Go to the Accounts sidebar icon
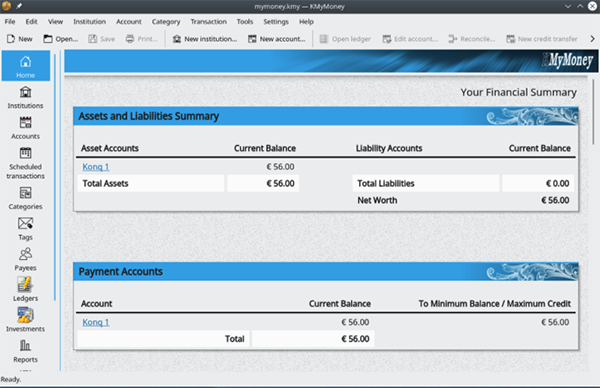The width and height of the screenshot is (600, 388). [x=25, y=128]
